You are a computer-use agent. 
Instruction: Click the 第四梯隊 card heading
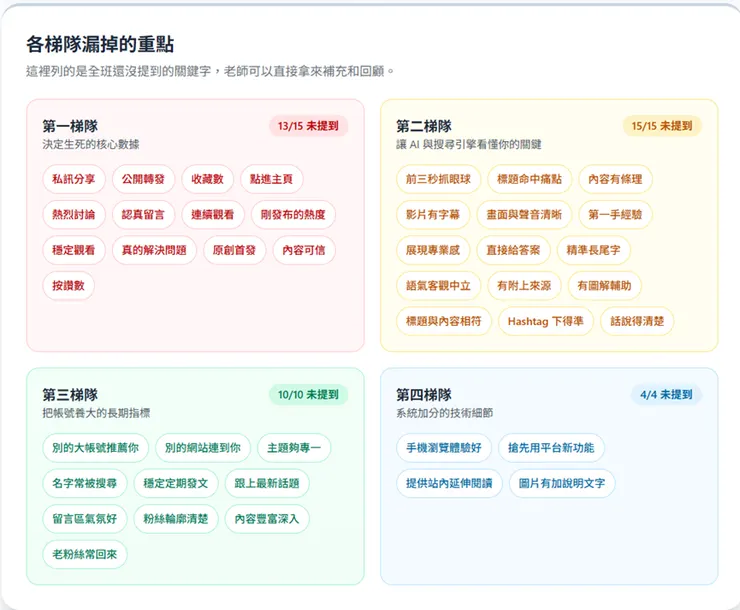424,395
